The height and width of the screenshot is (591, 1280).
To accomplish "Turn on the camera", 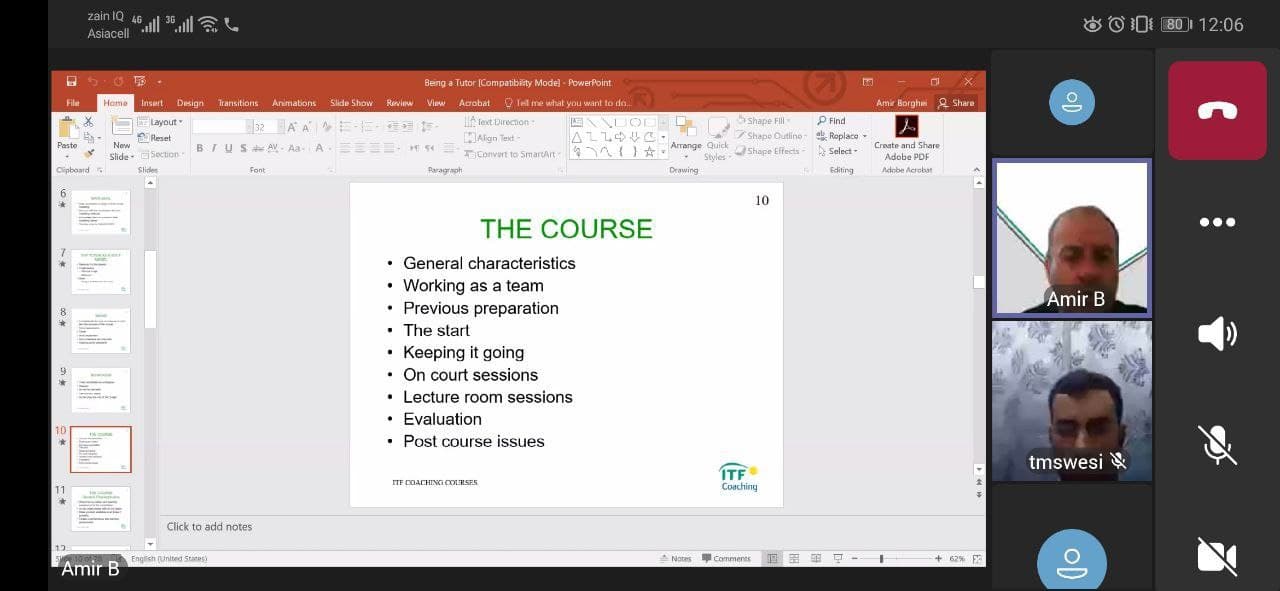I will (1217, 556).
